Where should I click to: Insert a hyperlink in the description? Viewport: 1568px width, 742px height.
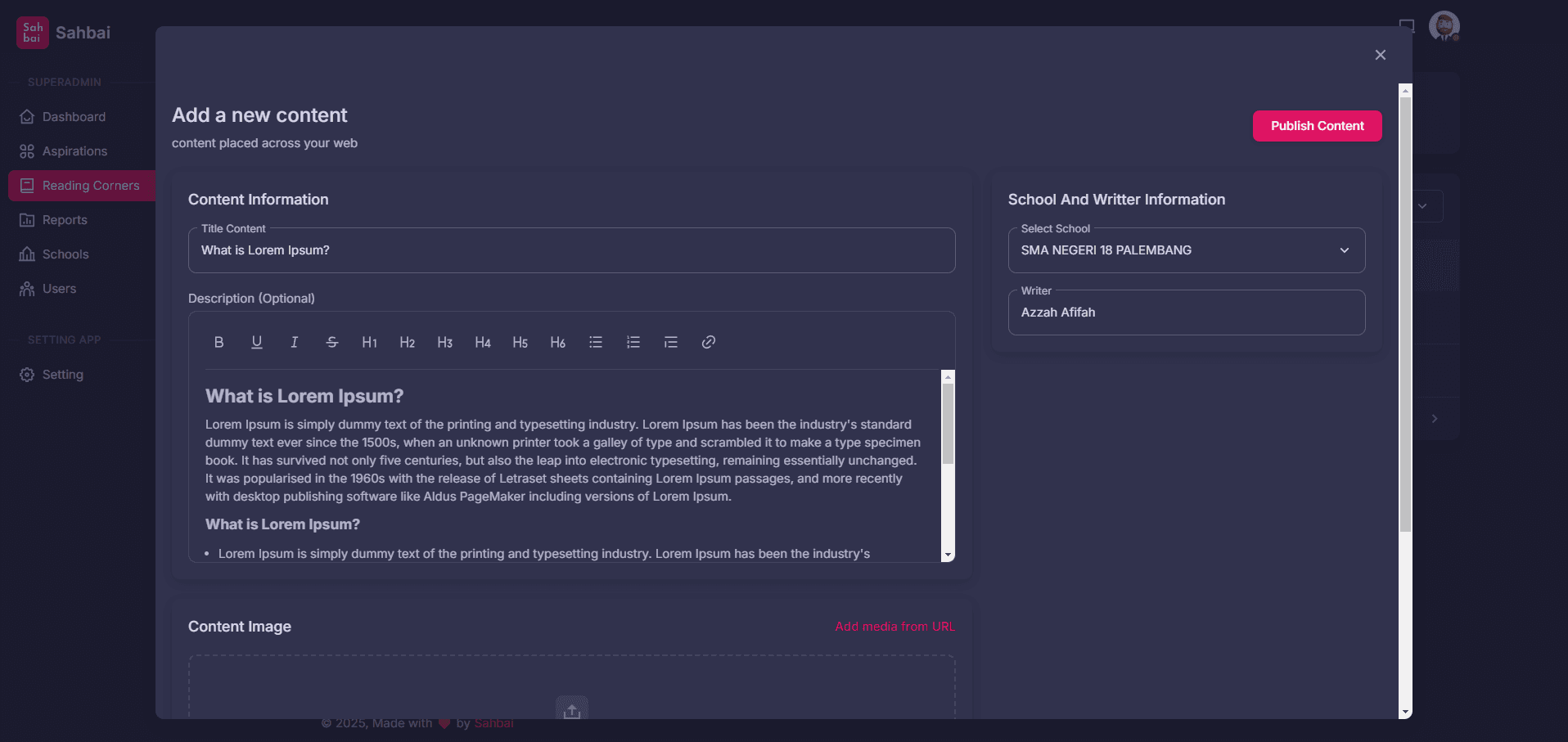709,342
